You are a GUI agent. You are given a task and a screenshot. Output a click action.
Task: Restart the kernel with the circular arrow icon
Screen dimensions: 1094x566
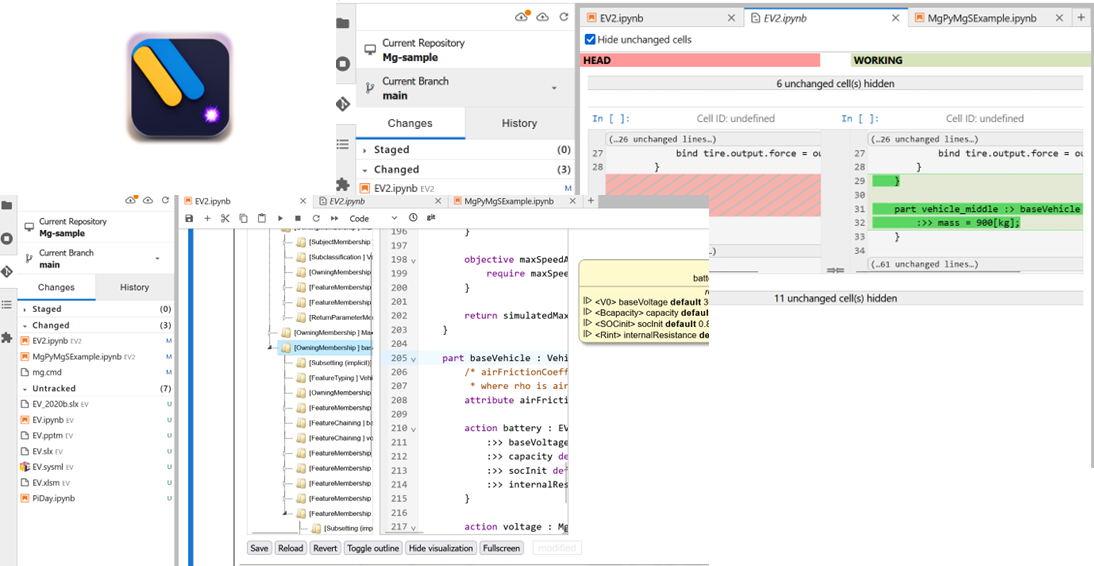(316, 218)
